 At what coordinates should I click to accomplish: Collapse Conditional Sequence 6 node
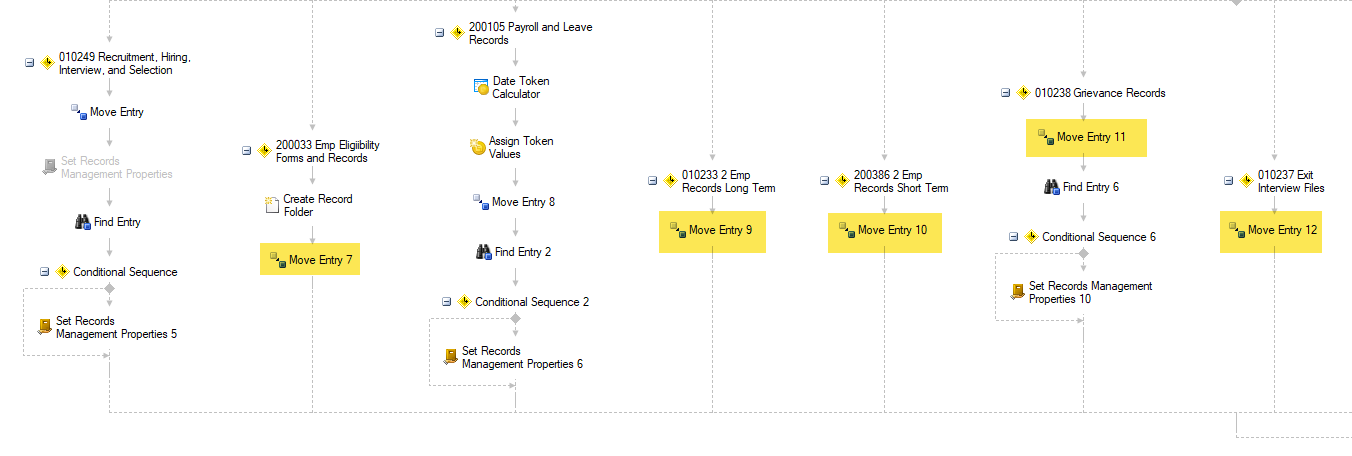(1013, 237)
